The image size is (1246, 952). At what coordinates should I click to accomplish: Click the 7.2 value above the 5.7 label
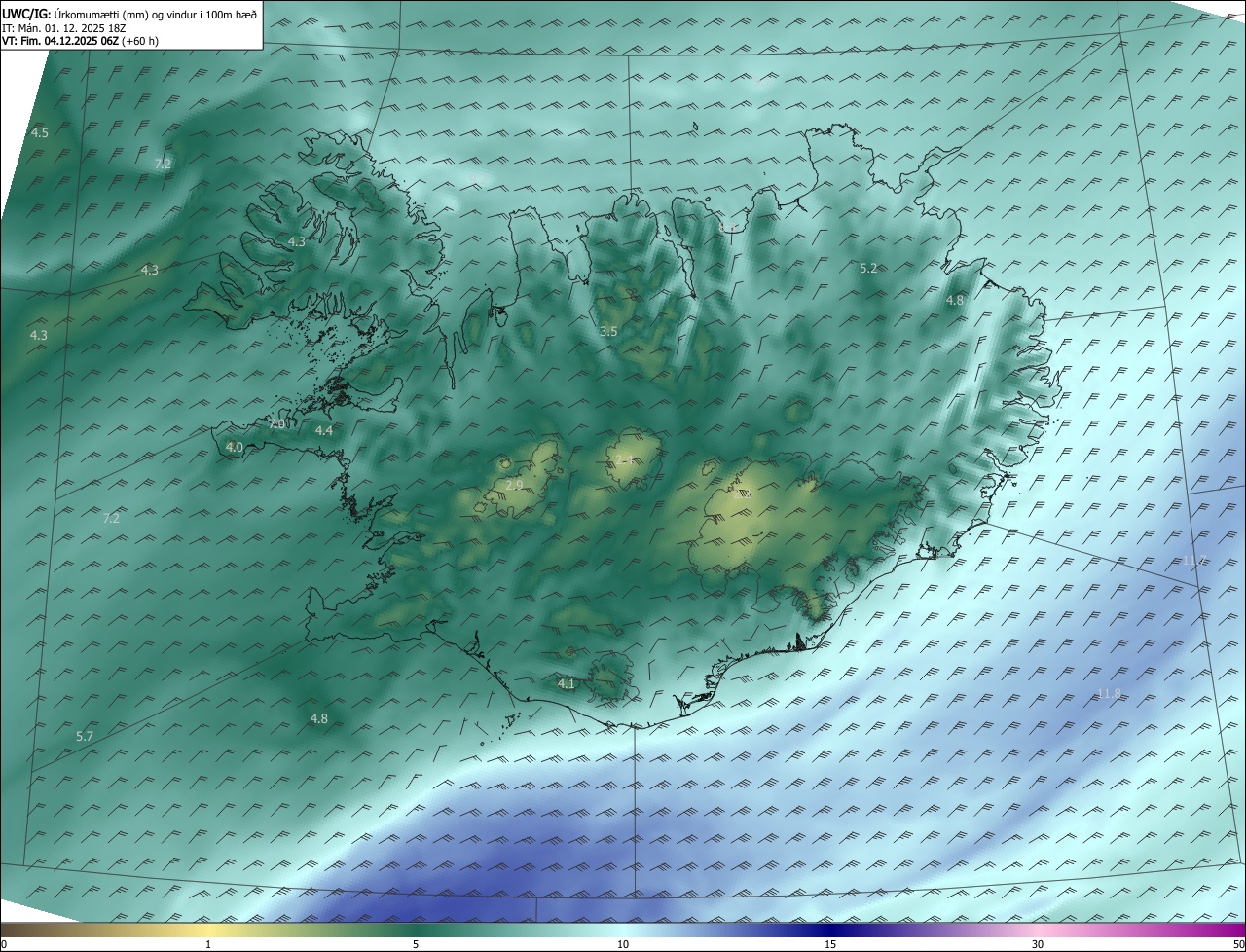tap(111, 519)
